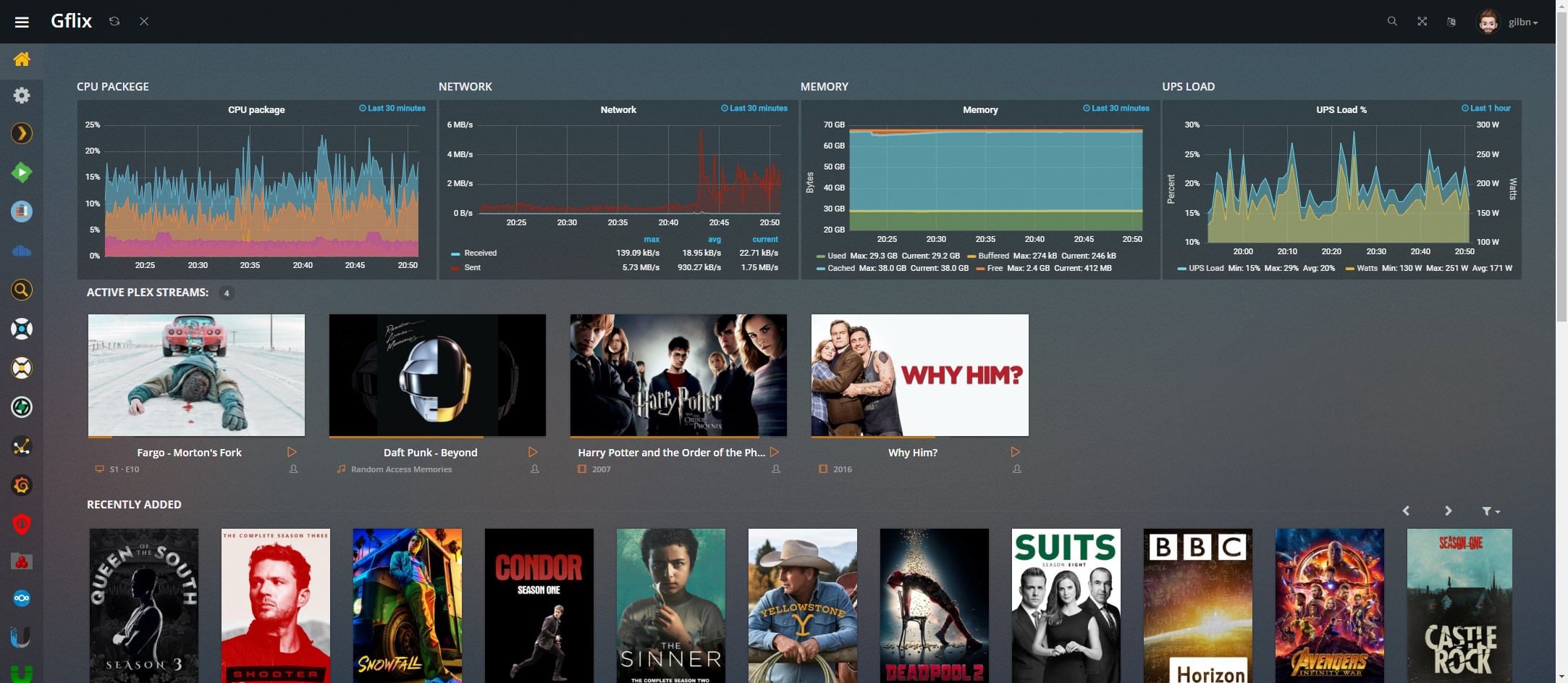Click the language translate icon in top bar
Image resolution: width=1568 pixels, height=683 pixels.
coord(1451,22)
